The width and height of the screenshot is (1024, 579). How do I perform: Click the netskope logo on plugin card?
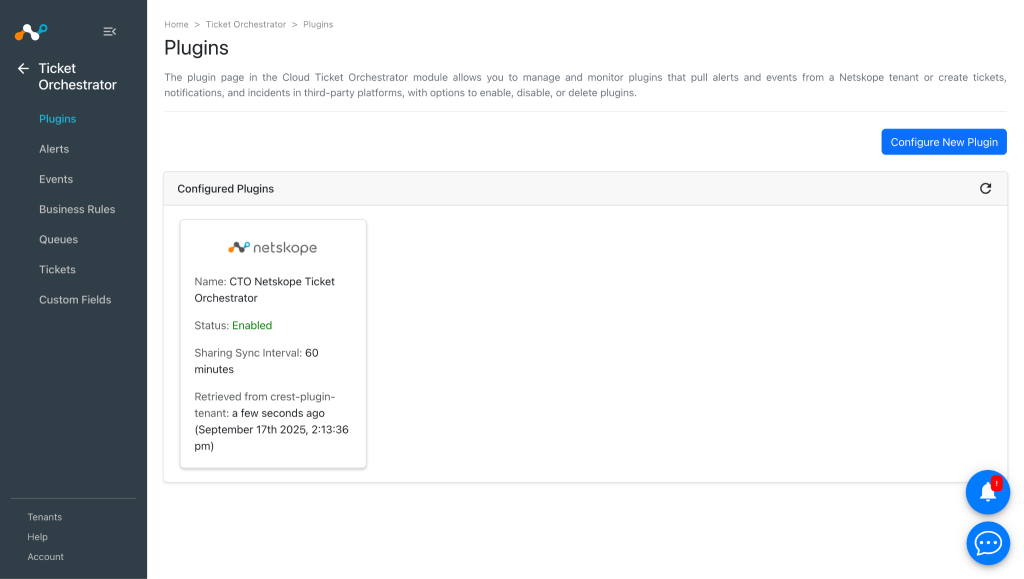[272, 247]
